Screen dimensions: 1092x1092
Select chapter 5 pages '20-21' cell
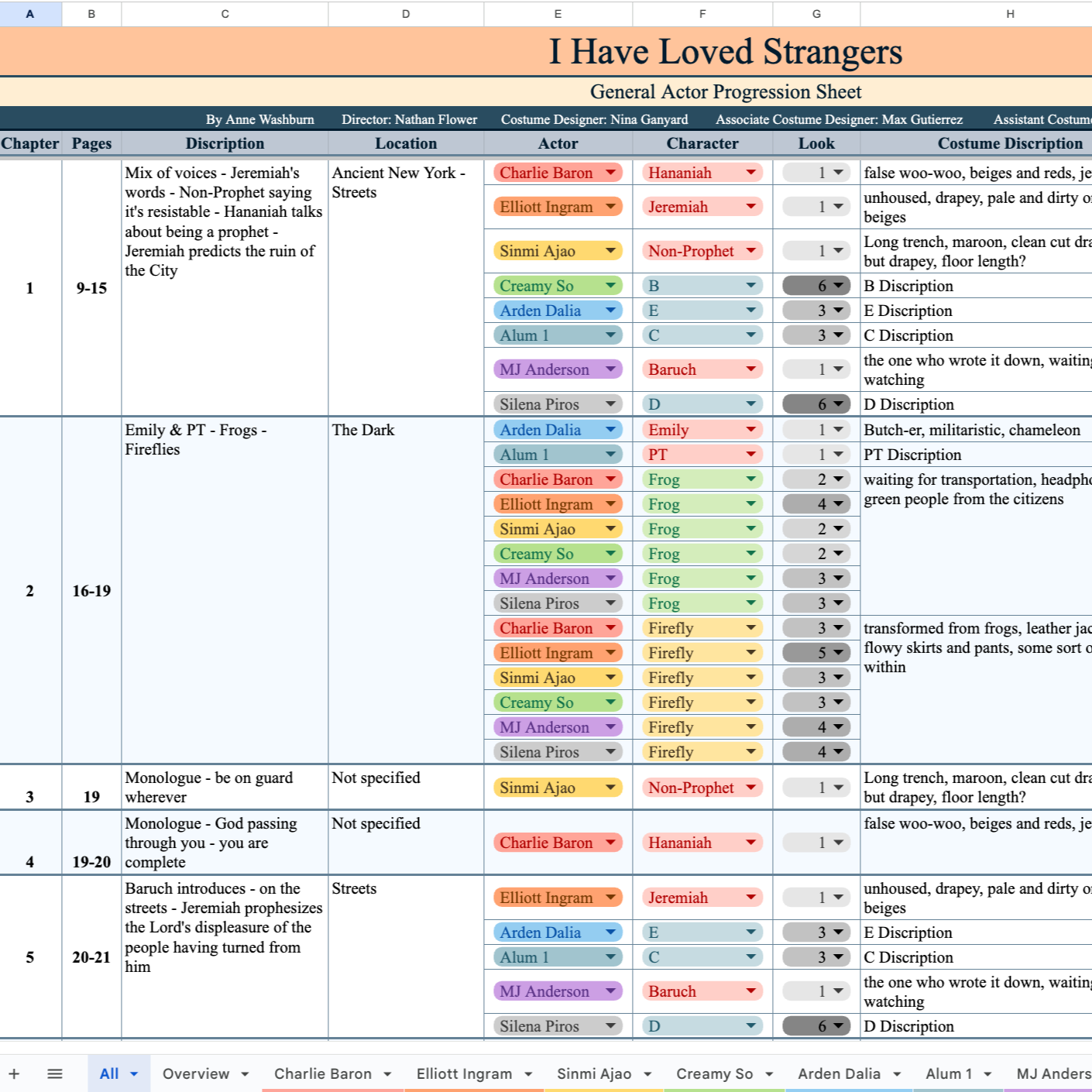coord(91,957)
